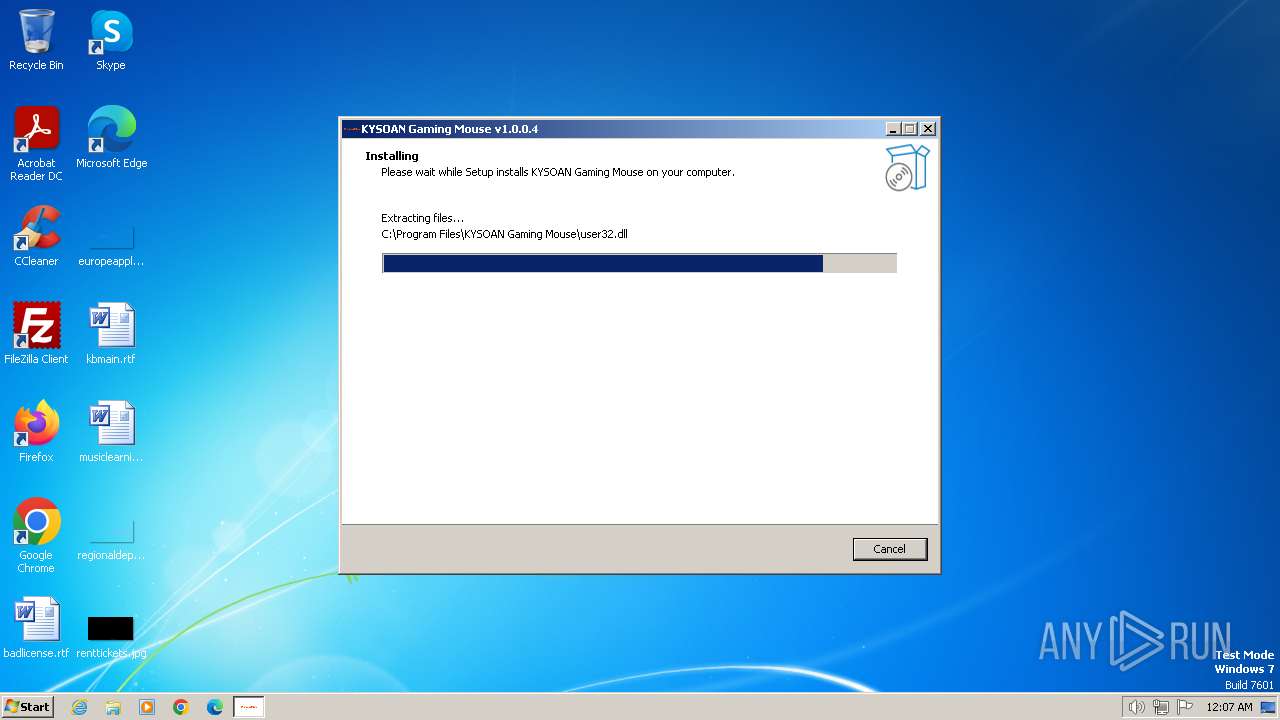Click the disabled maximize button of installer

coord(910,129)
